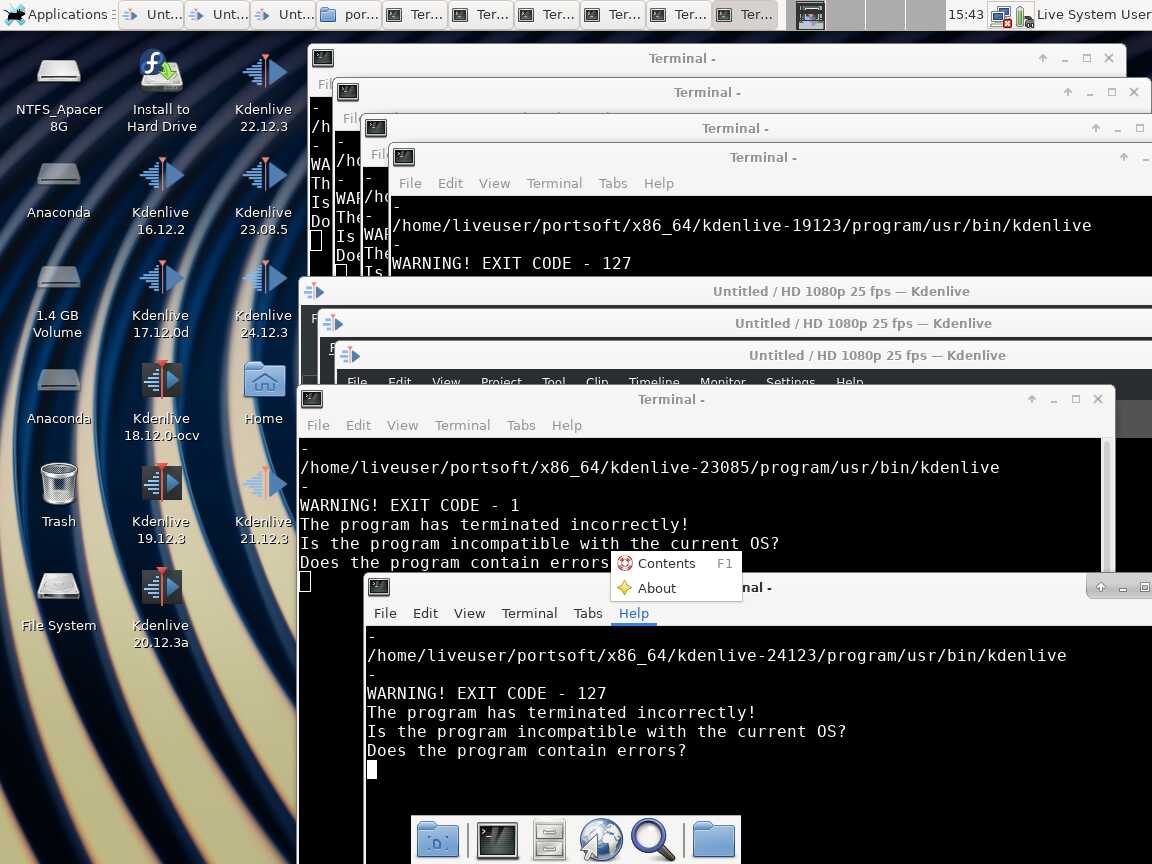Screen dimensions: 1152x864
Task: Open the Kdenlive 23.08.5 desktop launcher
Action: (x=264, y=175)
